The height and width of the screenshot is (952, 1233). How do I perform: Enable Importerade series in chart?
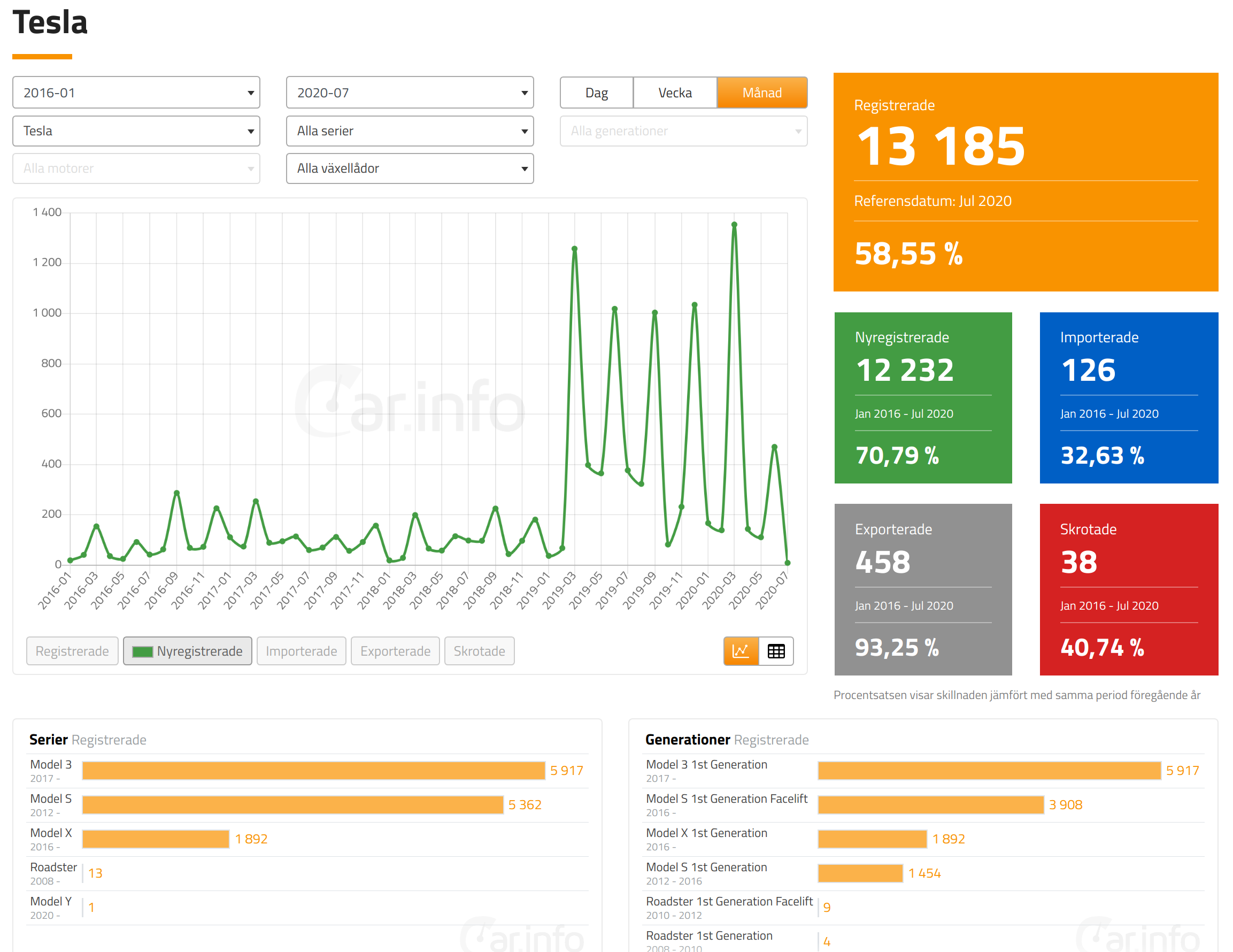[x=301, y=651]
